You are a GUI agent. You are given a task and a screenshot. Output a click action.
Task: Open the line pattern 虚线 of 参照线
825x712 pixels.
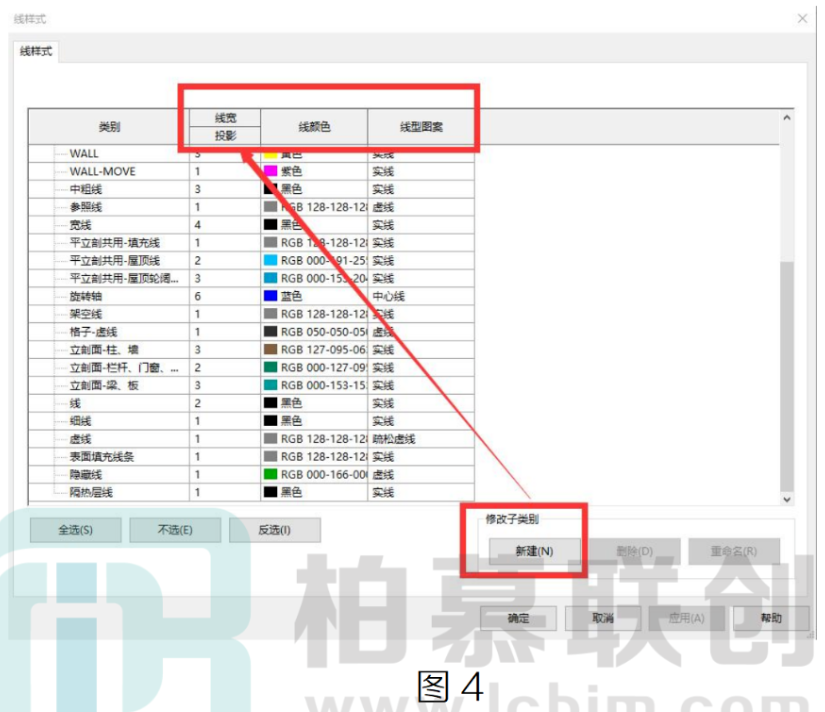pos(421,207)
